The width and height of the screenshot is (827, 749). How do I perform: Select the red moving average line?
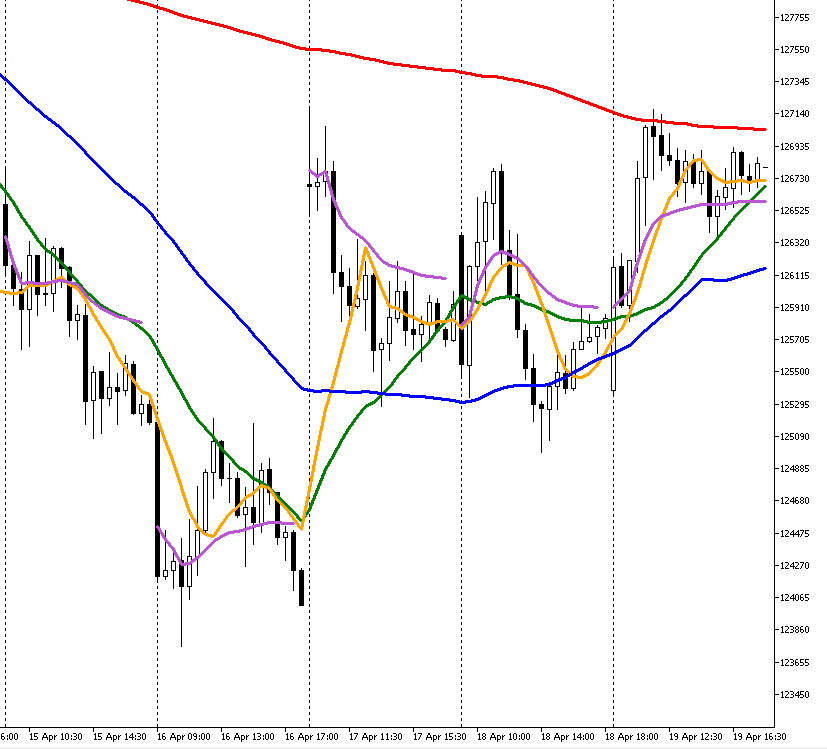pos(388,63)
